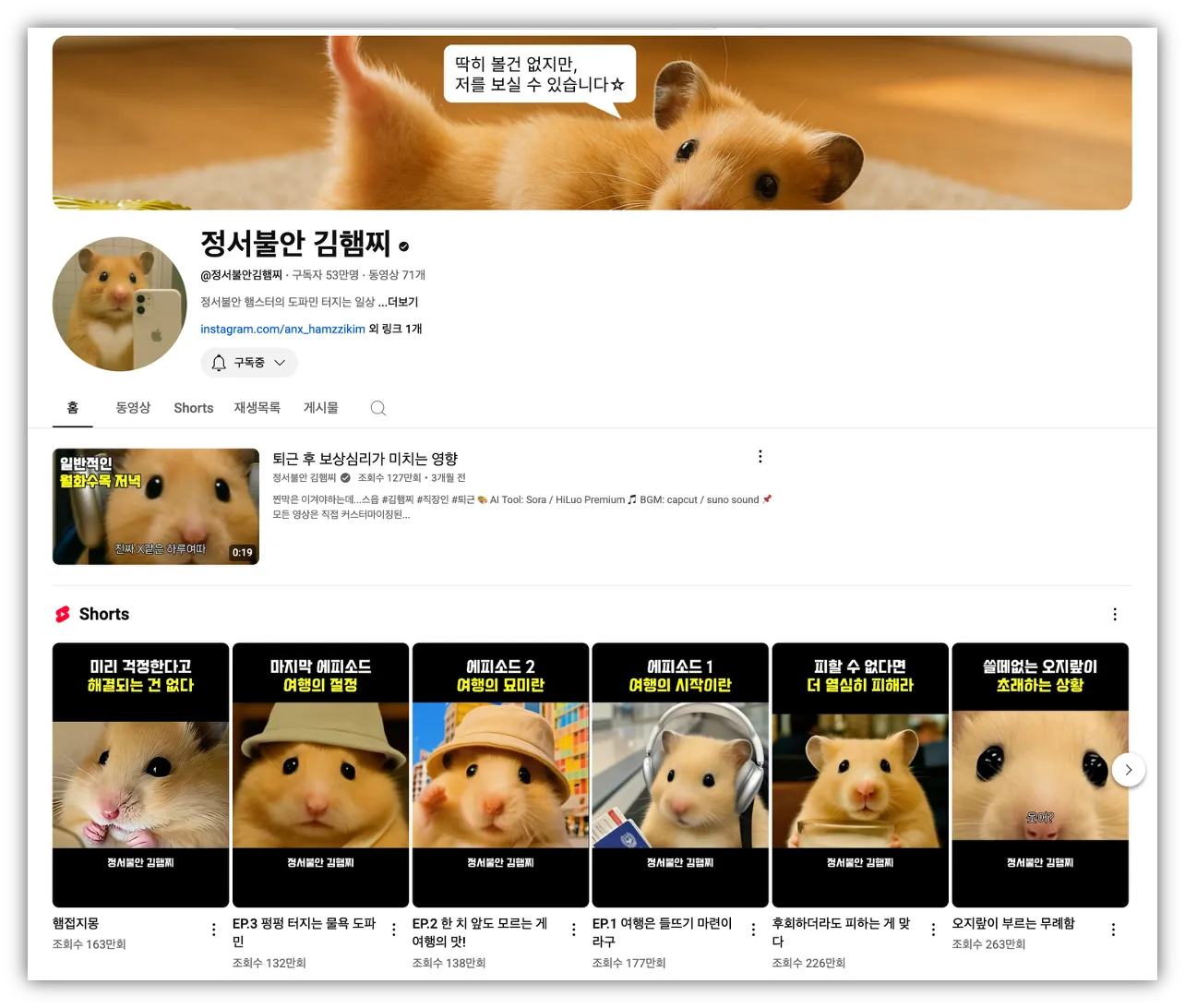
Task: Switch to the Shorts tab
Action: 193,407
